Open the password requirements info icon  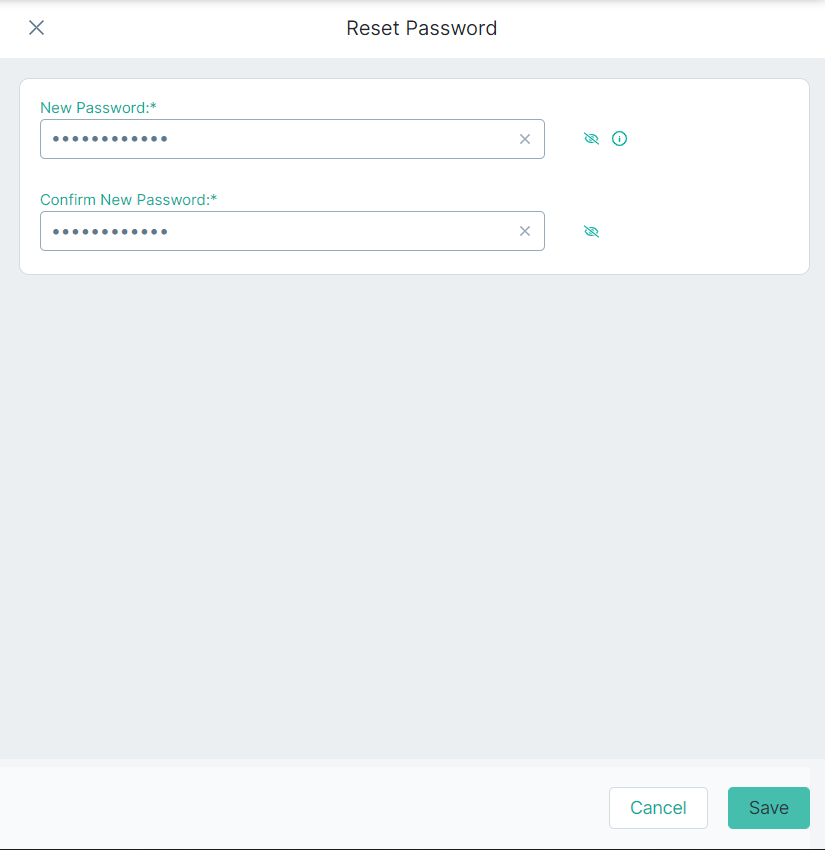pyautogui.click(x=619, y=139)
